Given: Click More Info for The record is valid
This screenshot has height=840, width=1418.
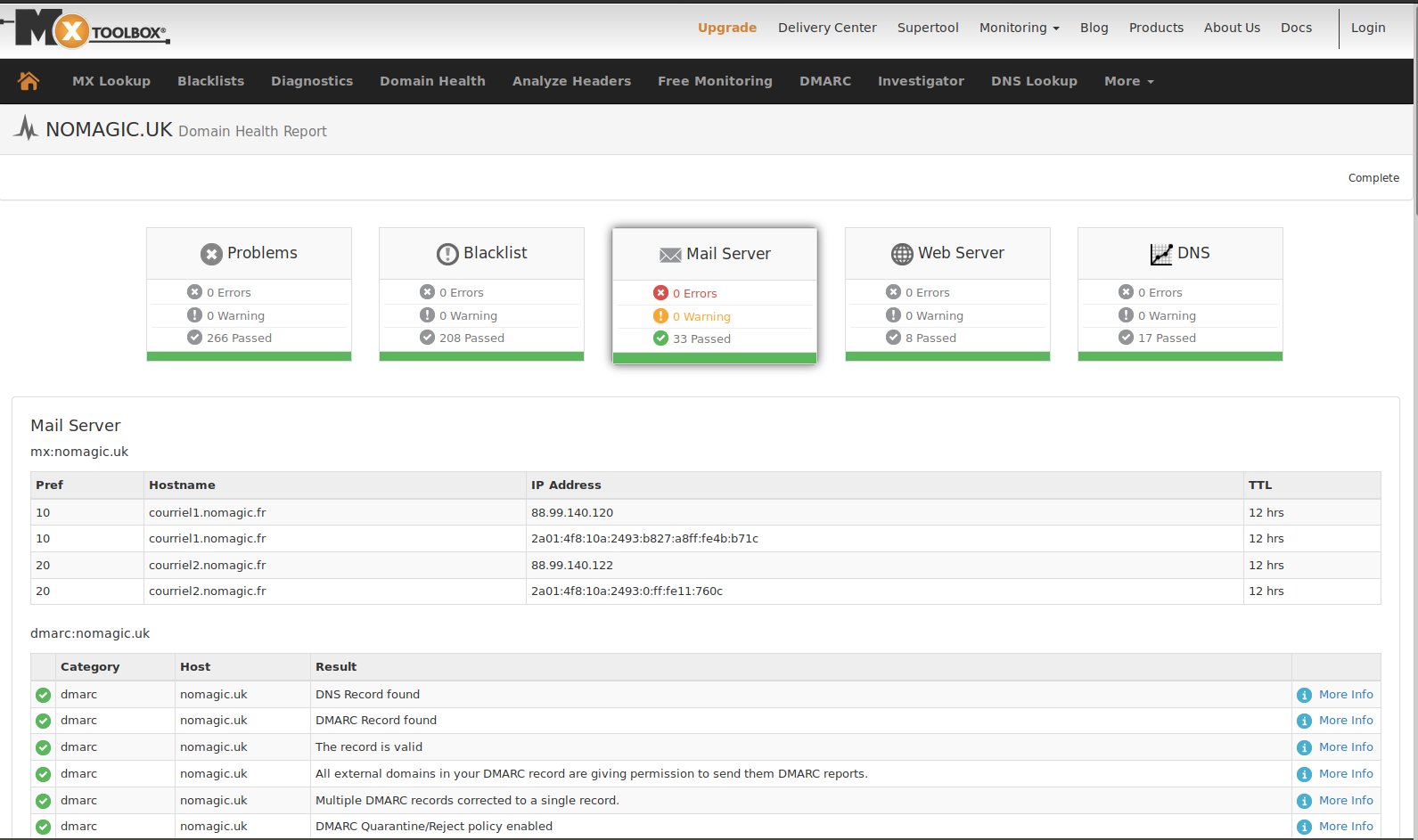Looking at the screenshot, I should point(1346,747).
